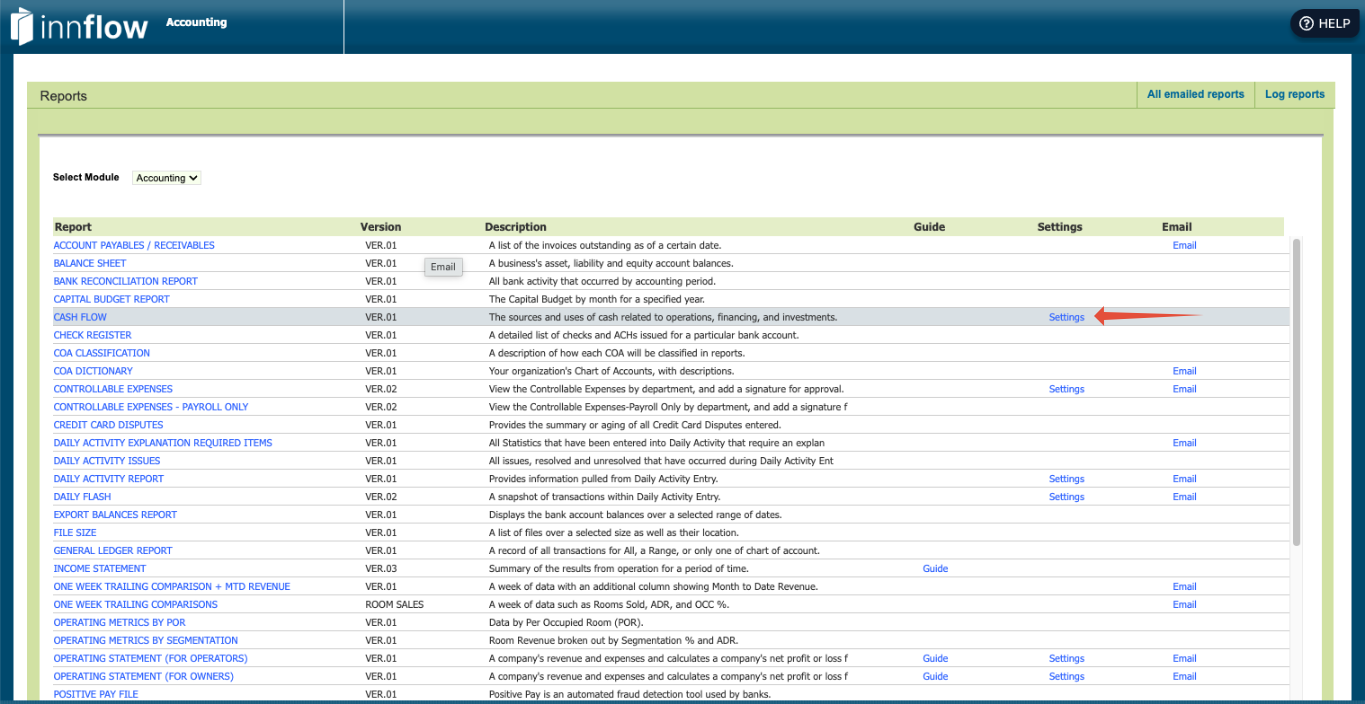Email Daily Activity Explanation Required Items

1184,443
